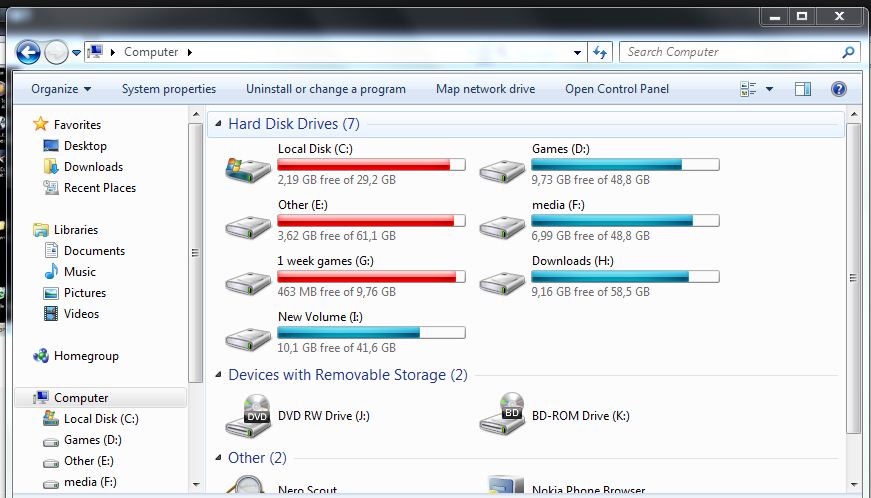Screen dimensions: 871x498
Task: Refresh the Computer view
Action: tap(600, 52)
